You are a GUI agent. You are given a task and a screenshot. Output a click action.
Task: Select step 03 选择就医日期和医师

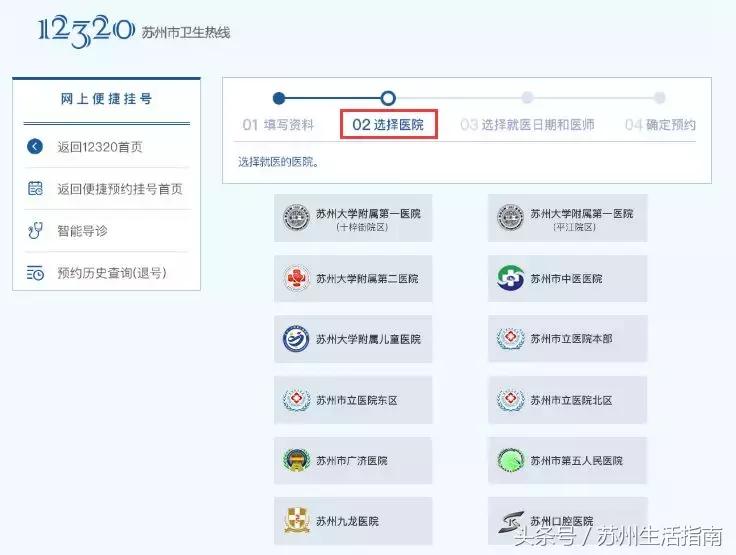click(x=527, y=124)
